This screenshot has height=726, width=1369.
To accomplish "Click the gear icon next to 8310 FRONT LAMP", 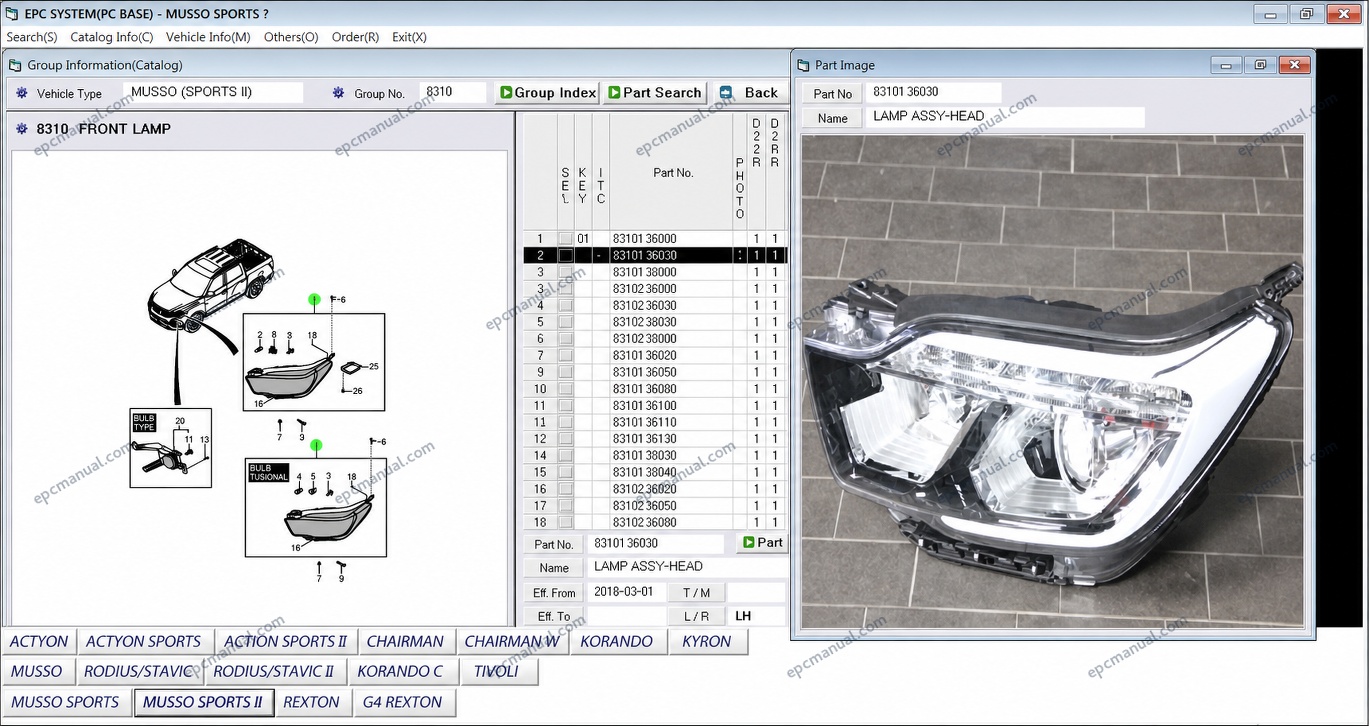I will 22,129.
